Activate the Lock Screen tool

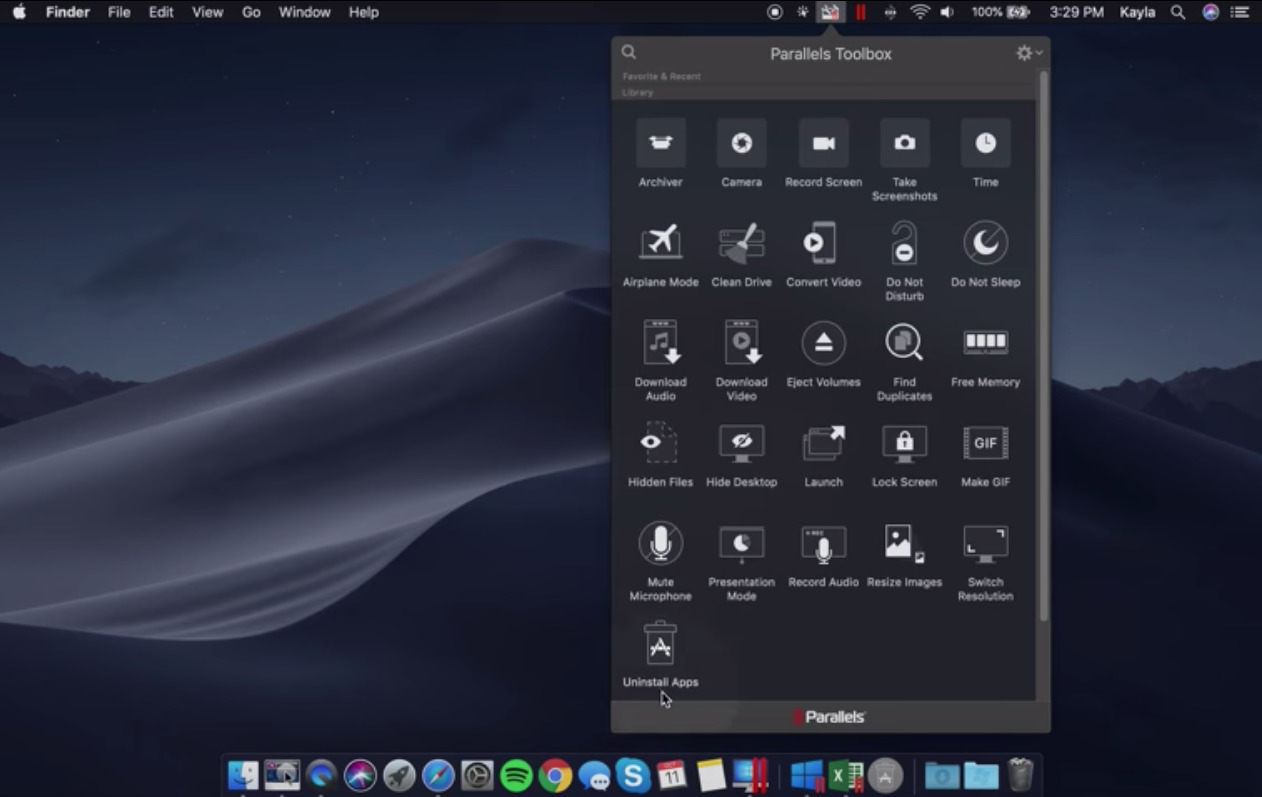click(x=904, y=443)
